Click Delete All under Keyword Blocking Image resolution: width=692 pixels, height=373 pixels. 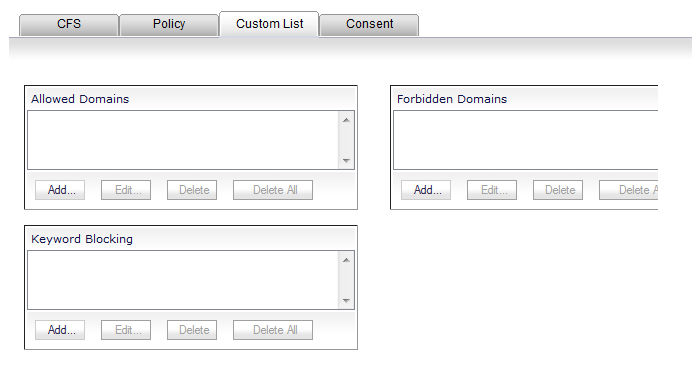coord(273,330)
